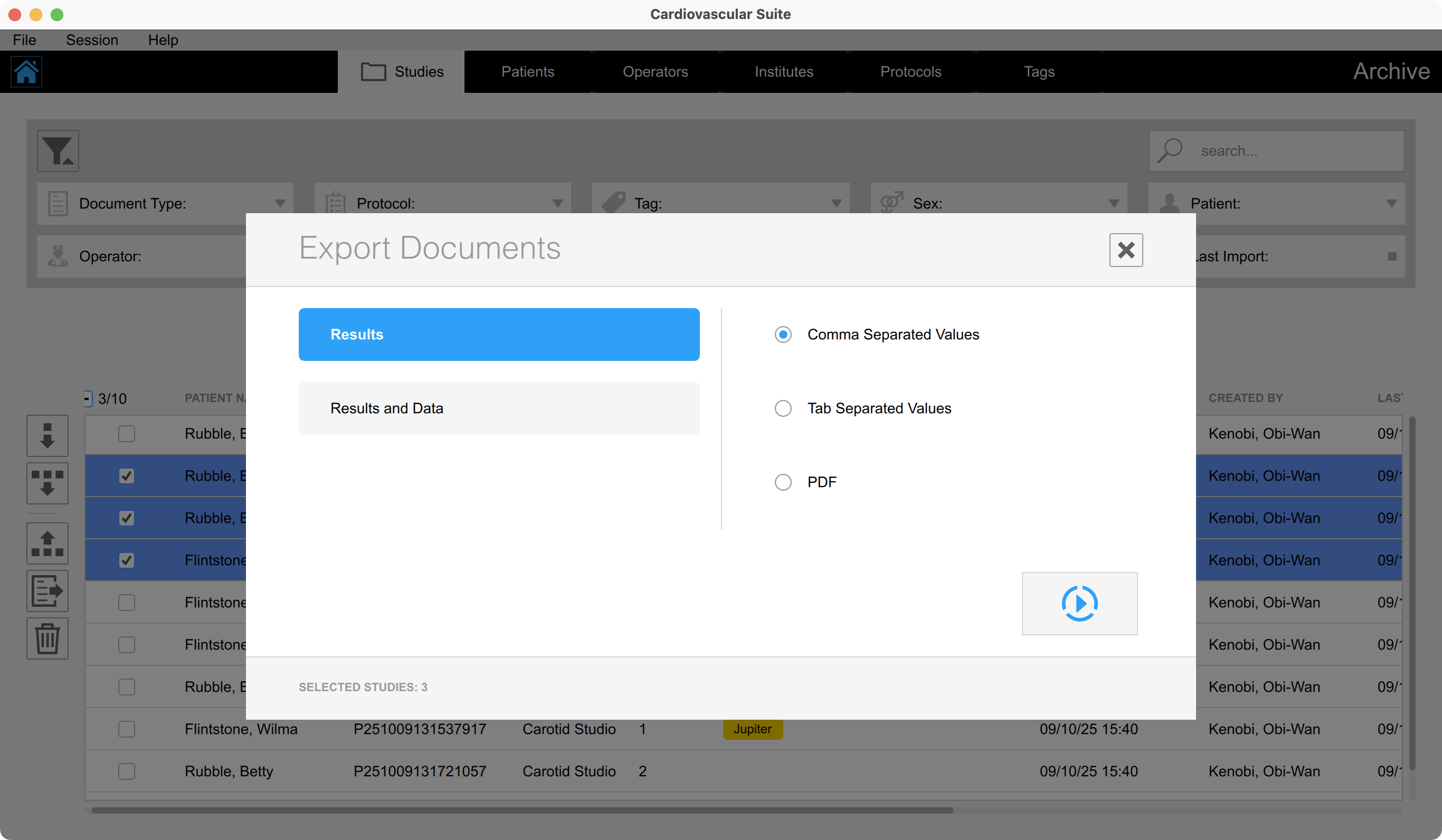
Task: Click the Home icon in the navigation bar
Action: [26, 72]
